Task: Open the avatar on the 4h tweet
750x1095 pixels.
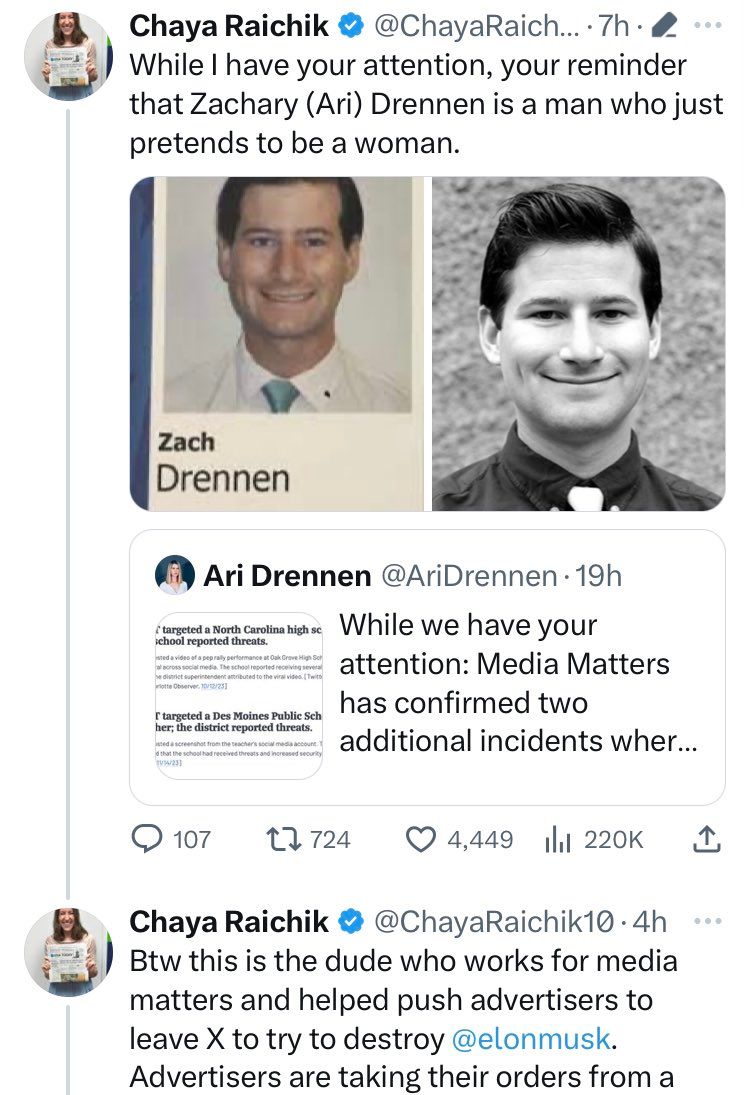Action: (x=66, y=950)
